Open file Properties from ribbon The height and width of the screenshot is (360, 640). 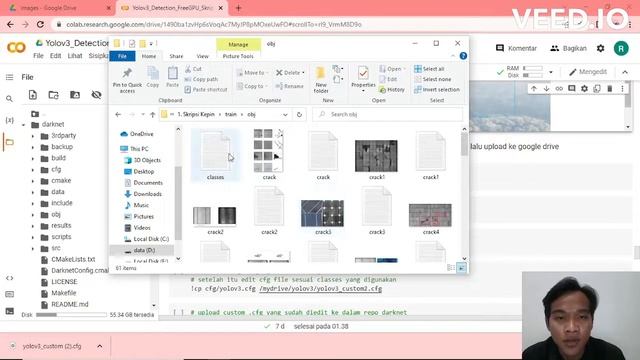pos(363,78)
